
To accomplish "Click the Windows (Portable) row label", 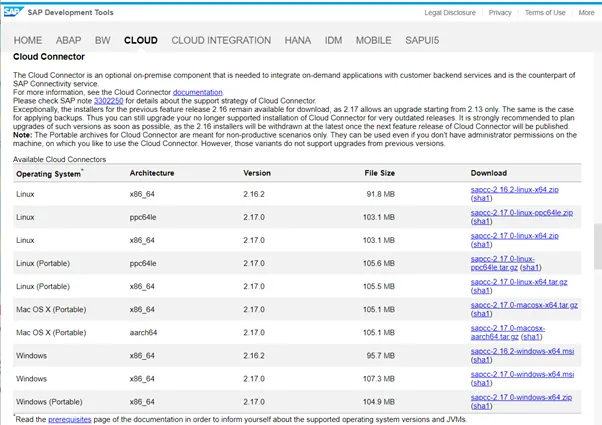I will pos(49,402).
